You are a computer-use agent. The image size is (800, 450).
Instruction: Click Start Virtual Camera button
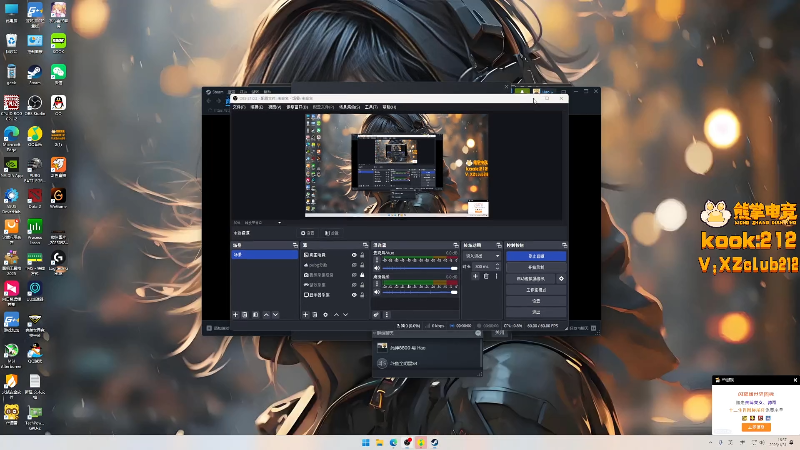tap(531, 279)
